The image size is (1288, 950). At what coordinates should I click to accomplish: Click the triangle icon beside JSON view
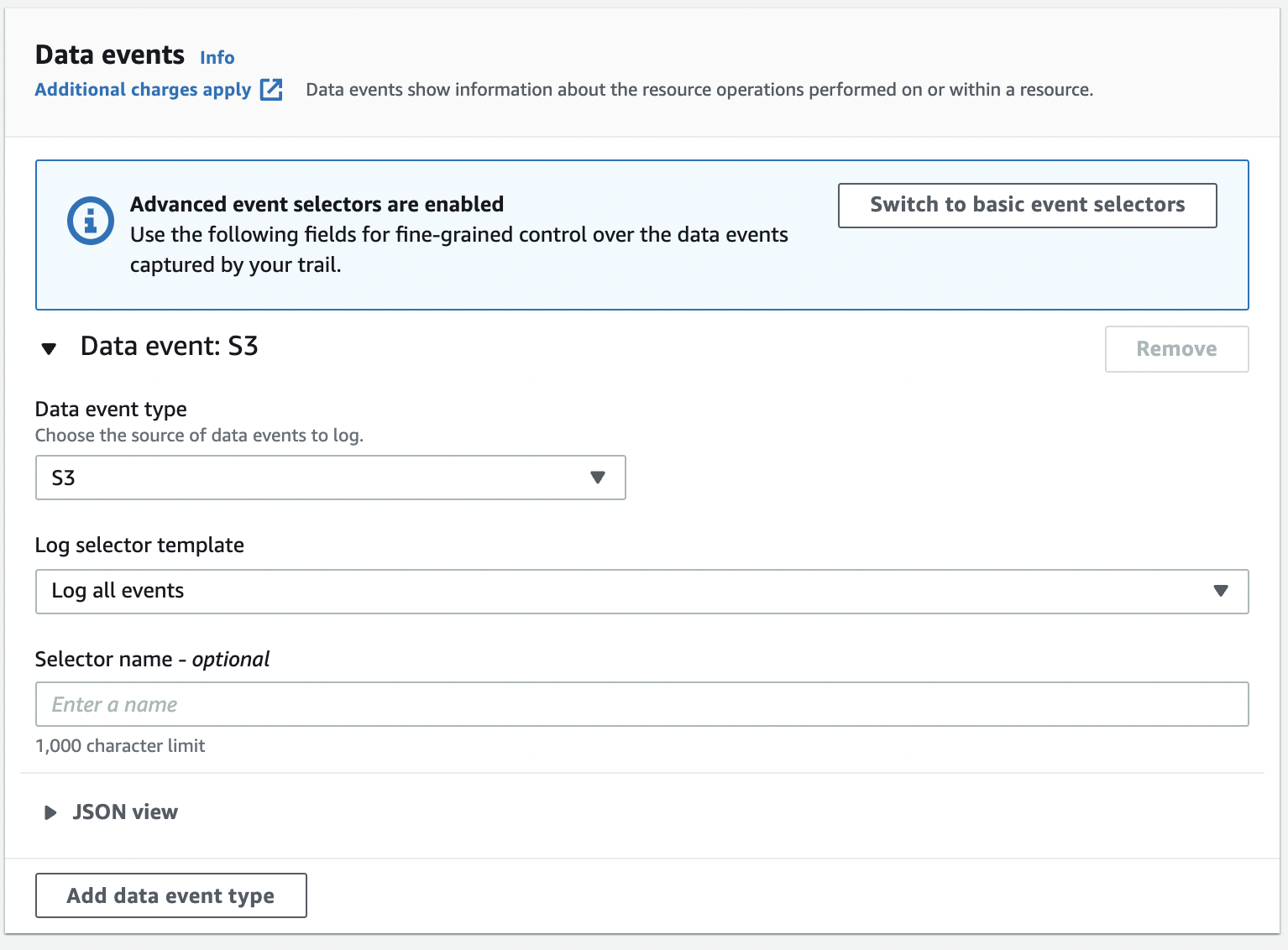(x=50, y=812)
